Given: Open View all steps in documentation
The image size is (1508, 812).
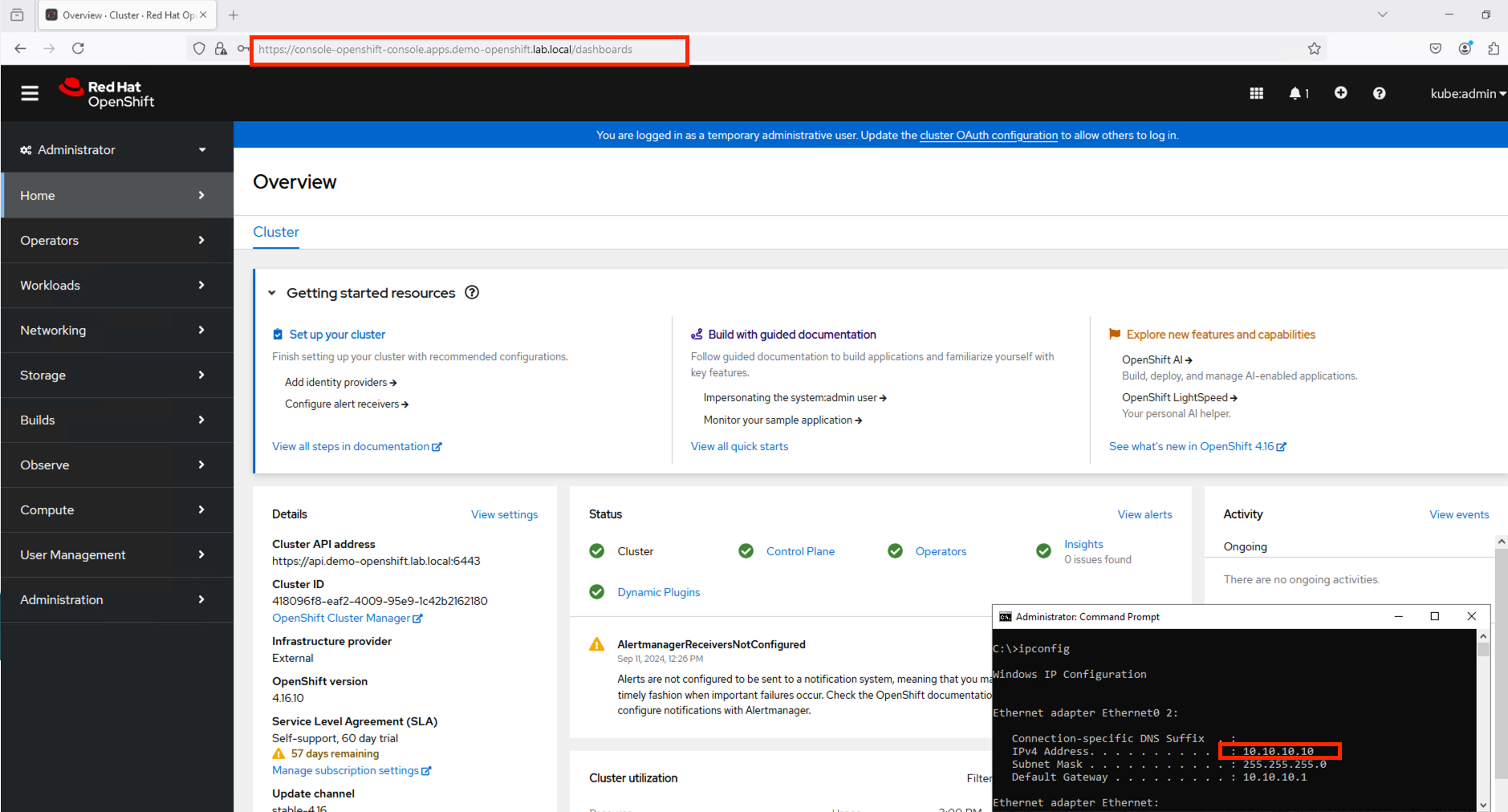Looking at the screenshot, I should 356,446.
